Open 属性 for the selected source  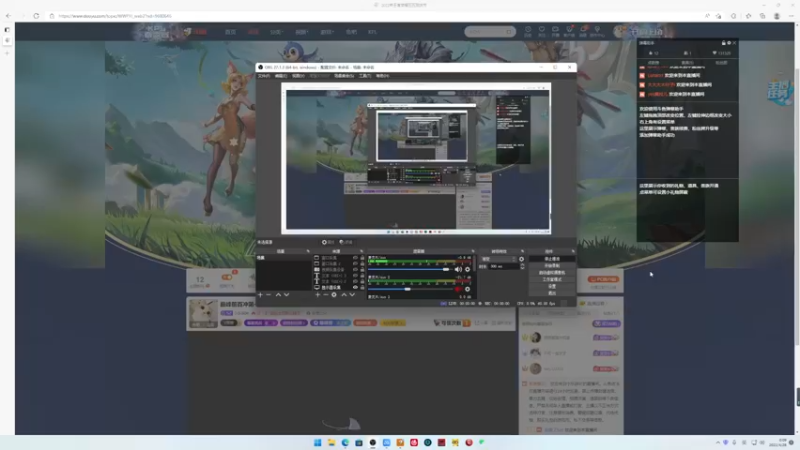(328, 242)
